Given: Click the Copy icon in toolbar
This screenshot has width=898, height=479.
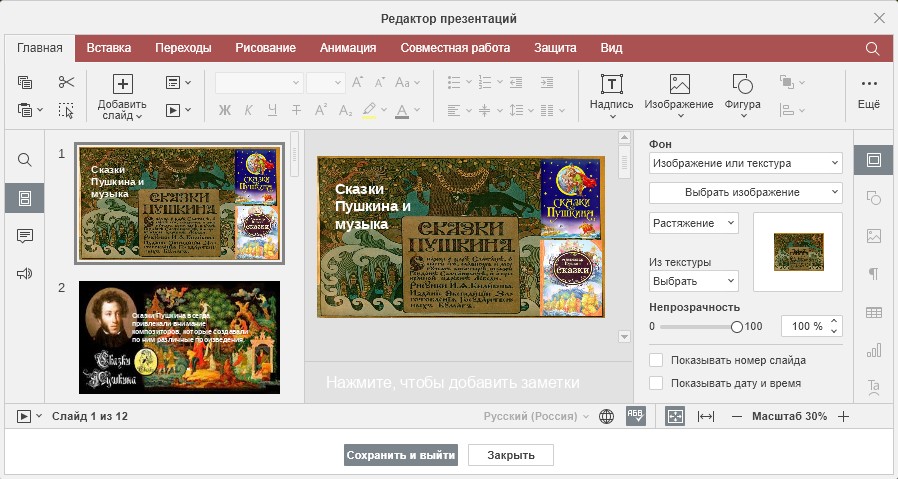Looking at the screenshot, I should pyautogui.click(x=25, y=83).
